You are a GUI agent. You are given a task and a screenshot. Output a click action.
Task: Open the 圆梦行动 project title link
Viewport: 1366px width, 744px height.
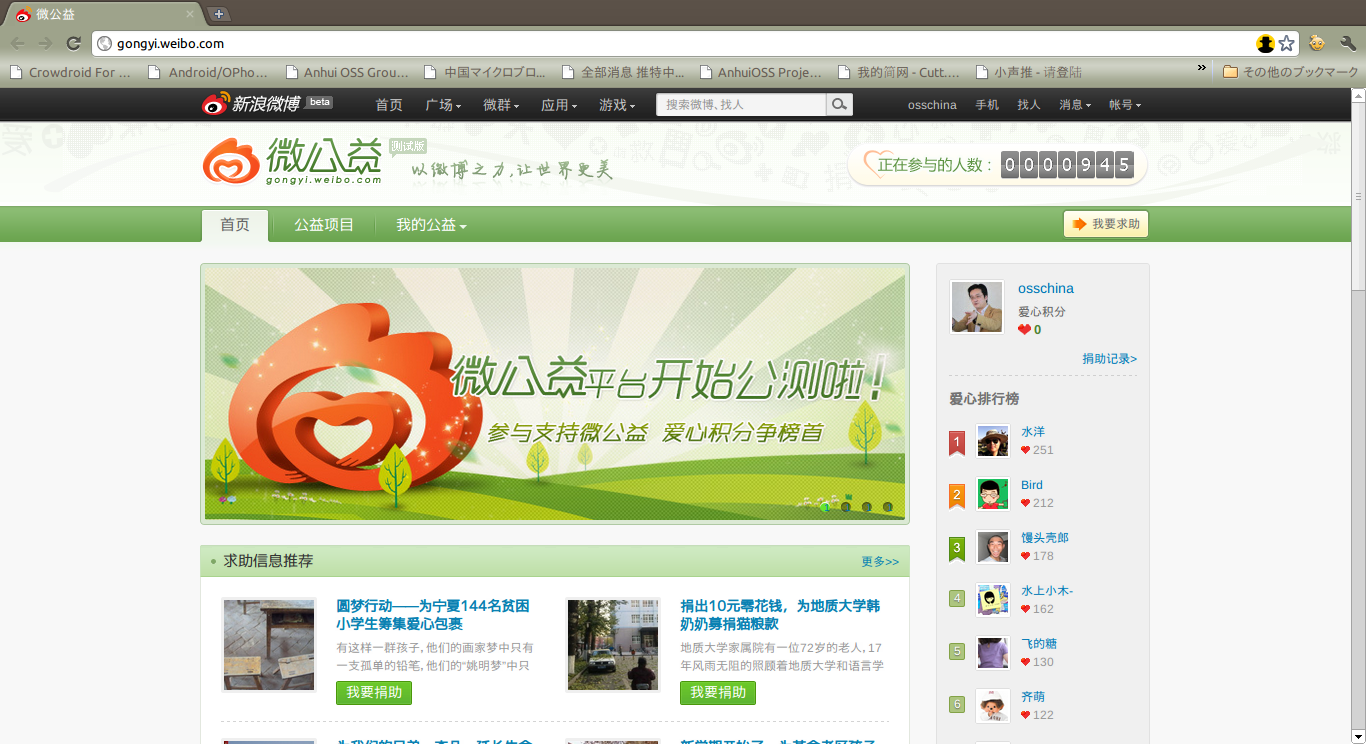(x=433, y=615)
